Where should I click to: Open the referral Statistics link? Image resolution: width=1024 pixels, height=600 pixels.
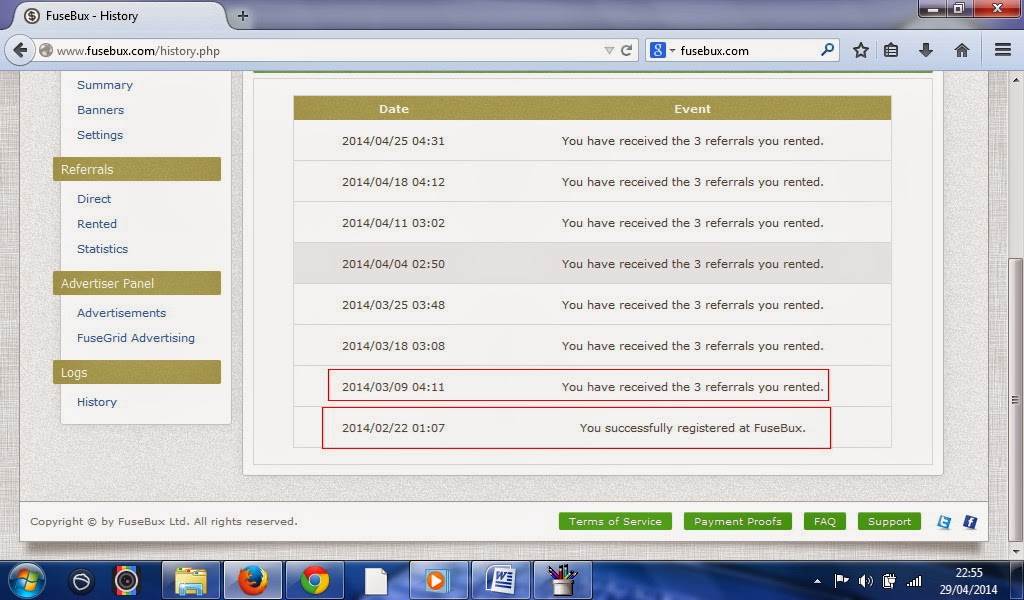pos(103,248)
